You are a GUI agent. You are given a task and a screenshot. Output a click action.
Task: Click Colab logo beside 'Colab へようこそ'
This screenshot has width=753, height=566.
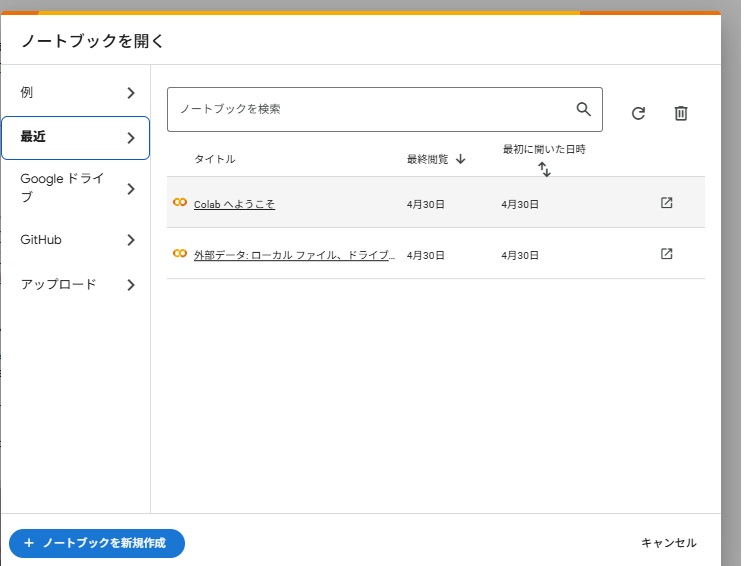pyautogui.click(x=180, y=202)
